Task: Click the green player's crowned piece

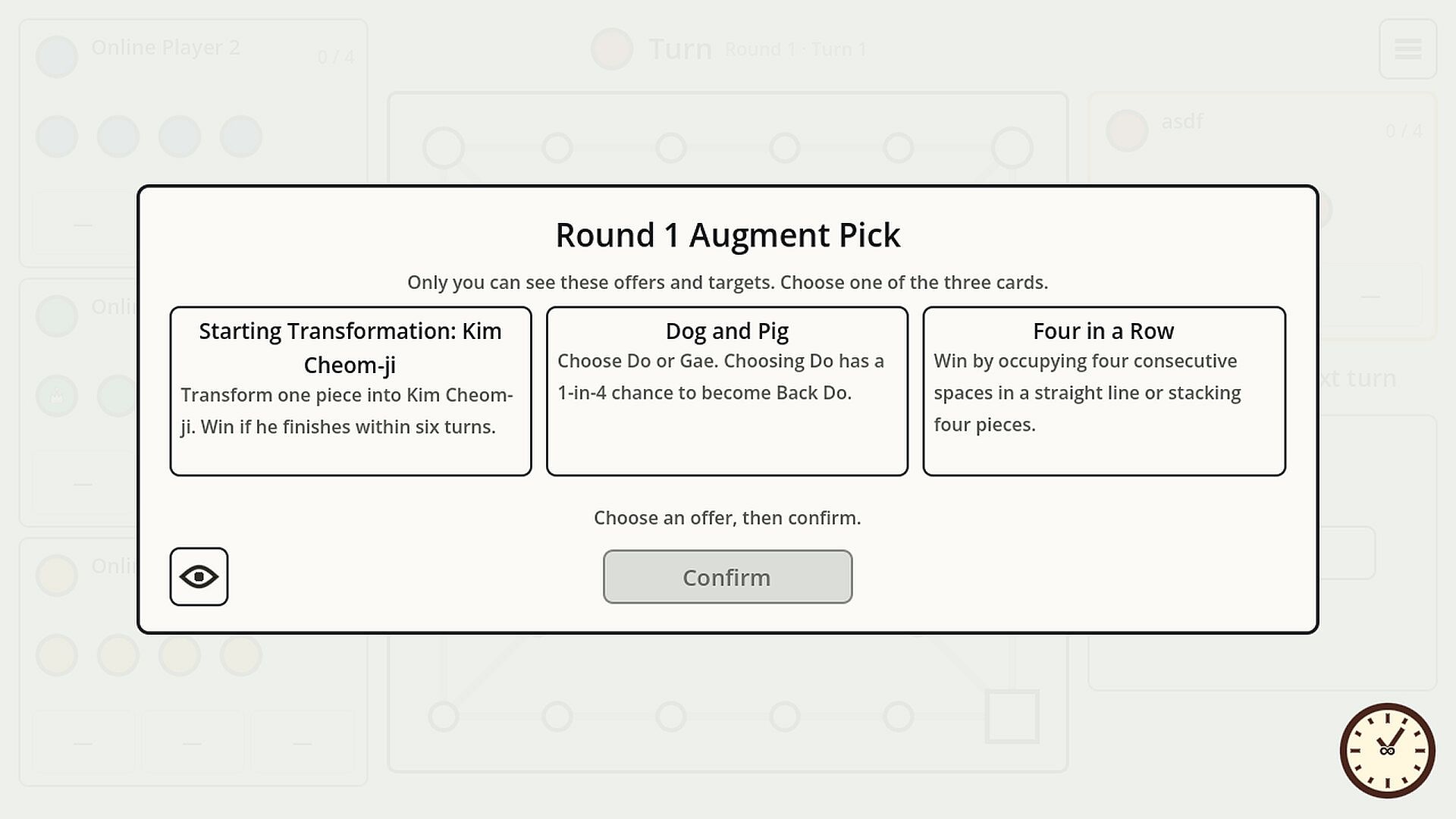Action: tap(57, 396)
